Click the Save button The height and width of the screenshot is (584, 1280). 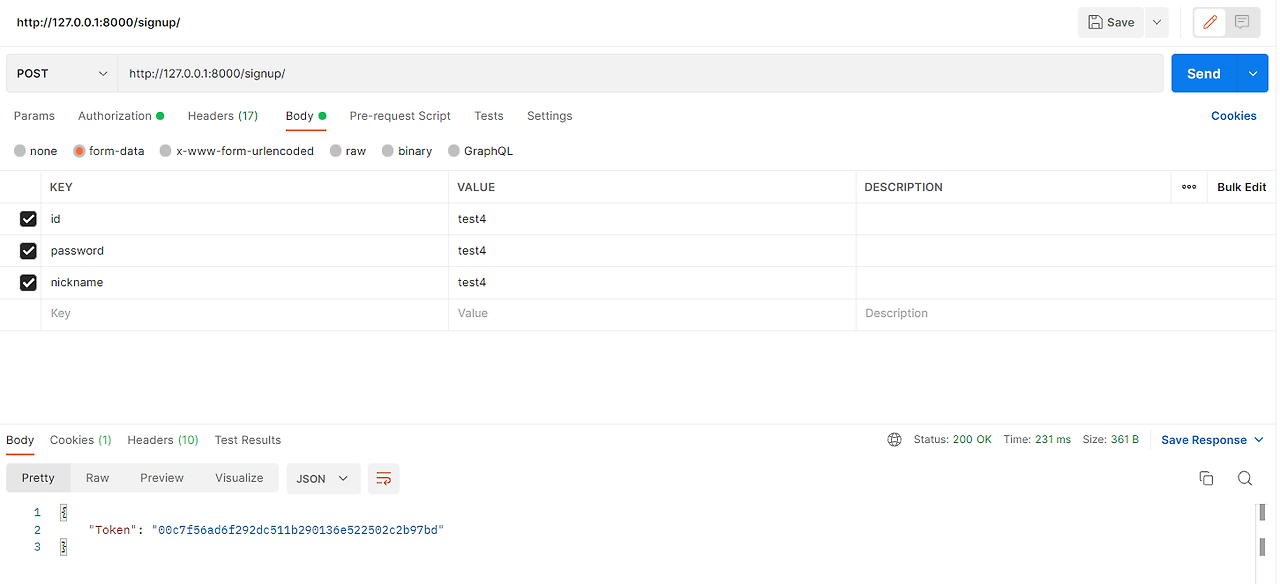click(x=1111, y=22)
